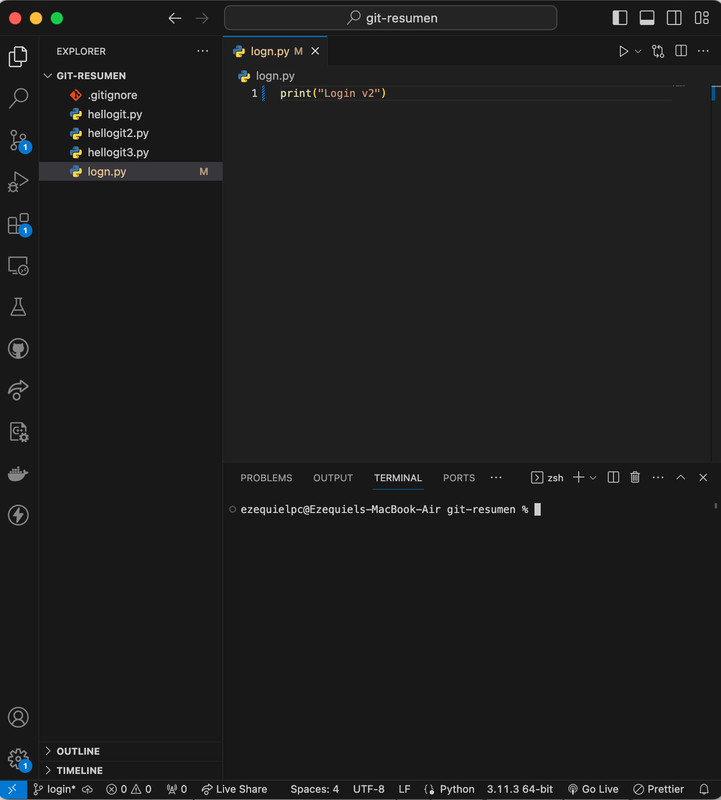Open Explorer Views and More Actions ellipsis
The height and width of the screenshot is (800, 721).
click(203, 51)
